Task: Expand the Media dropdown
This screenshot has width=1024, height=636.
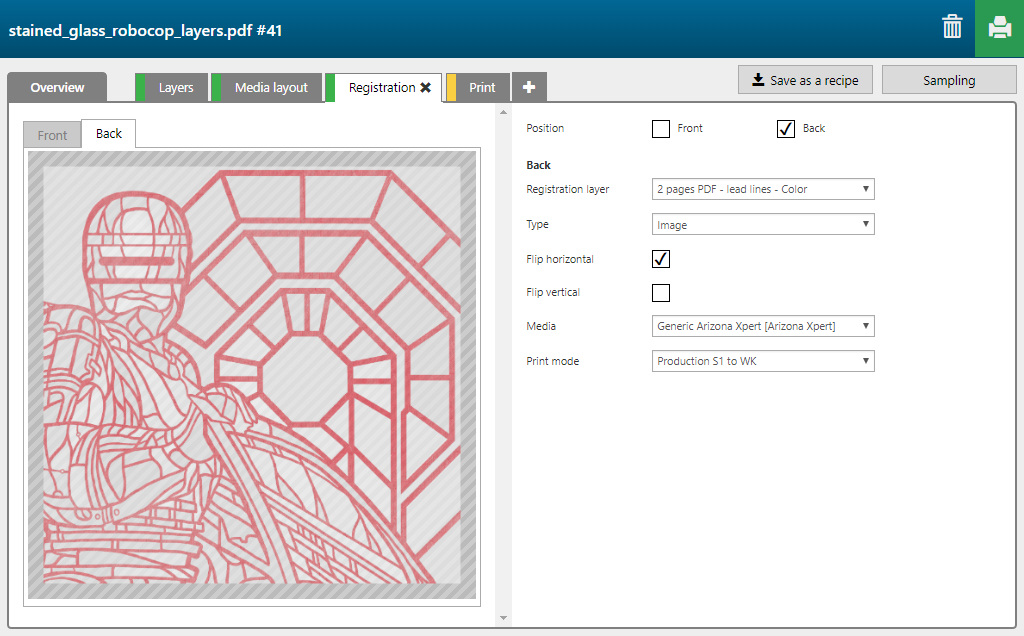Action: tap(763, 326)
